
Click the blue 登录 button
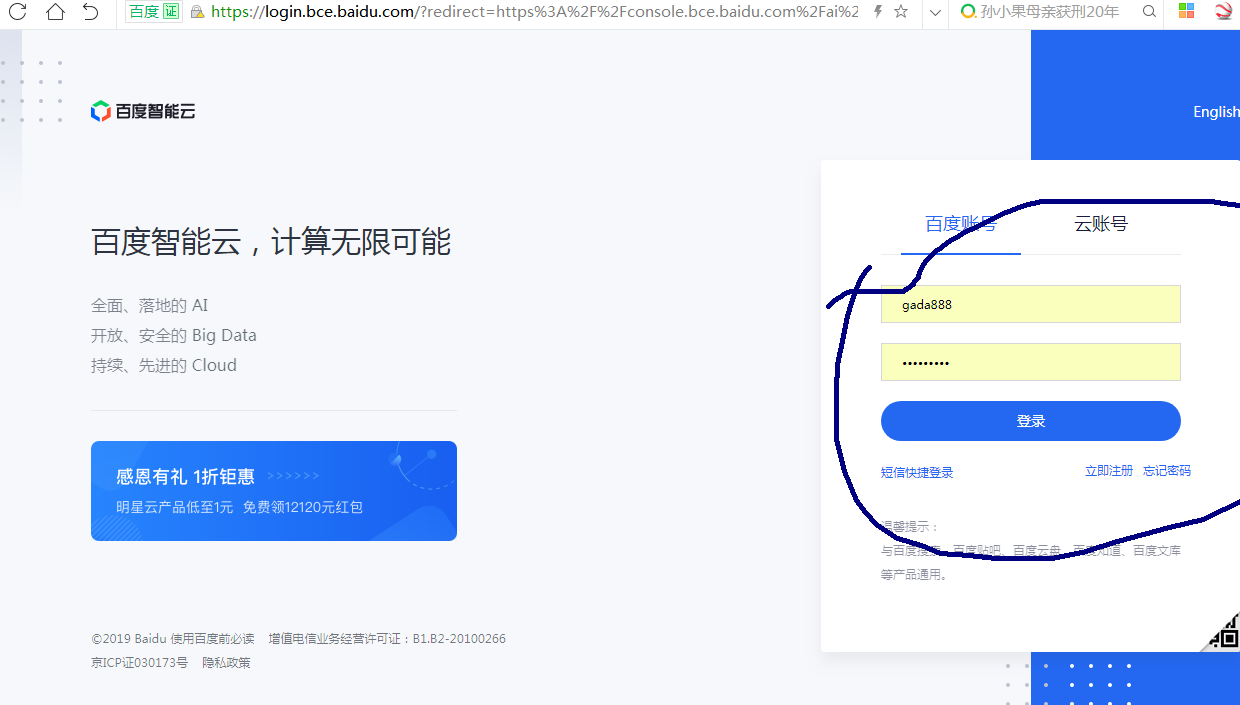[x=1031, y=421]
